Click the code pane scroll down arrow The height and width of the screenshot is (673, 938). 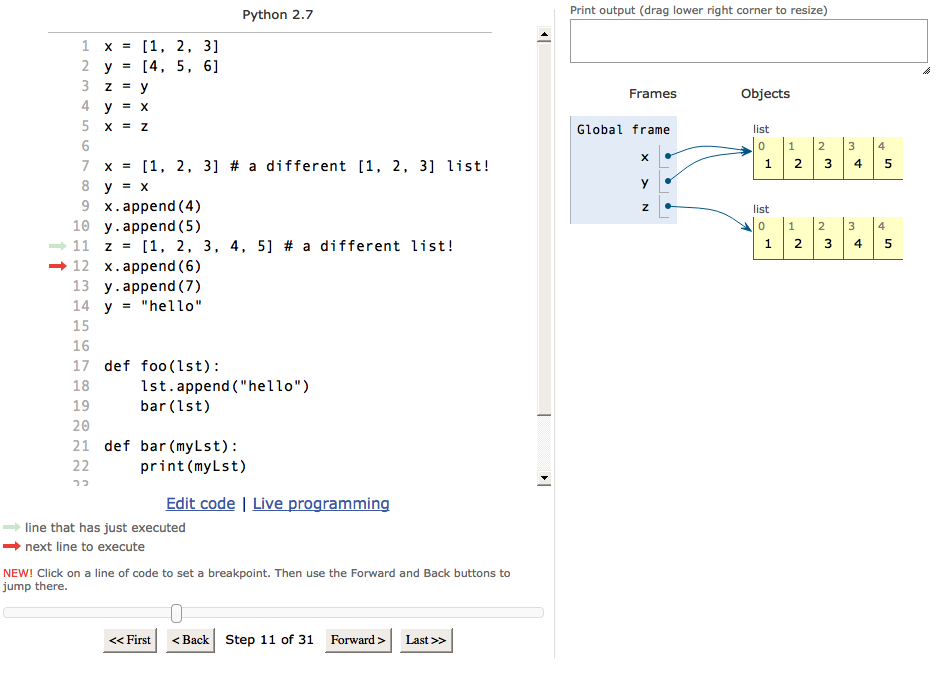click(x=544, y=478)
